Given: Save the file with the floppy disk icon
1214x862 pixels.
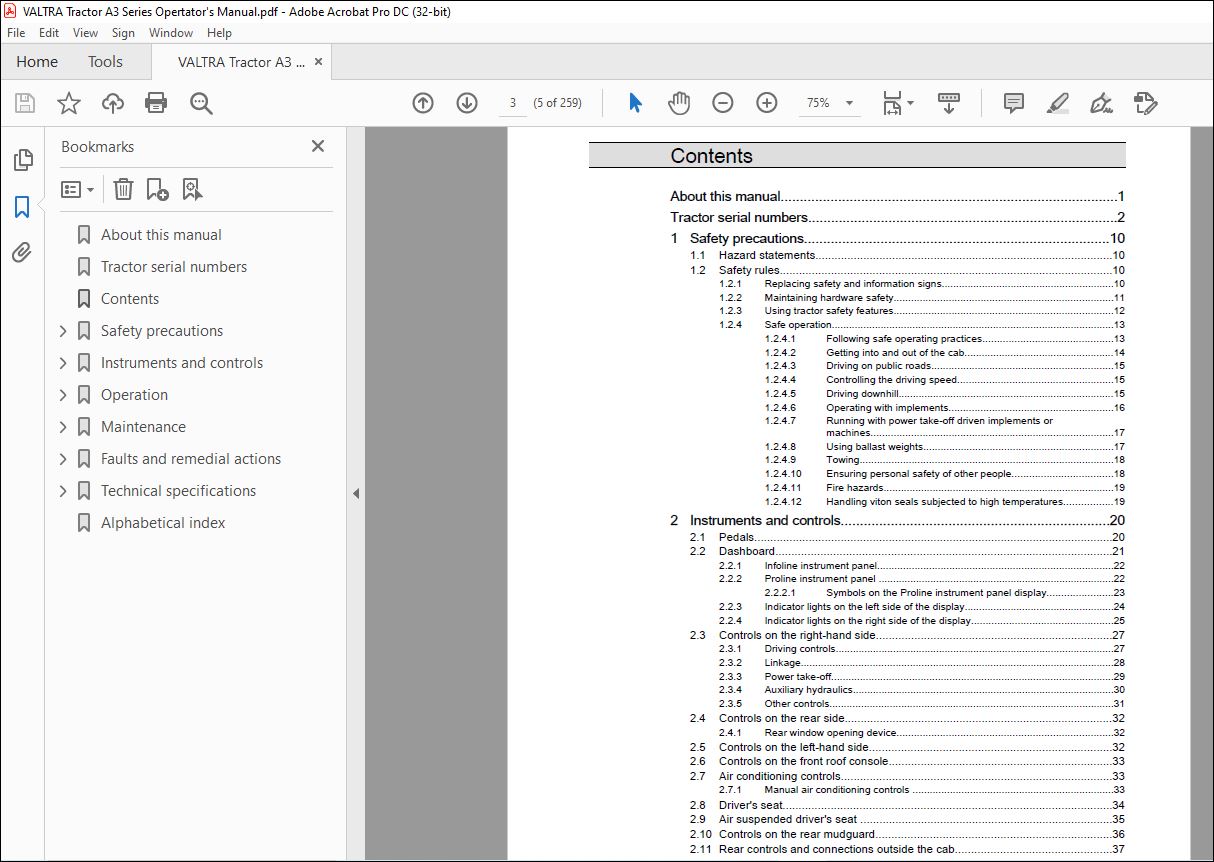Looking at the screenshot, I should 25,103.
